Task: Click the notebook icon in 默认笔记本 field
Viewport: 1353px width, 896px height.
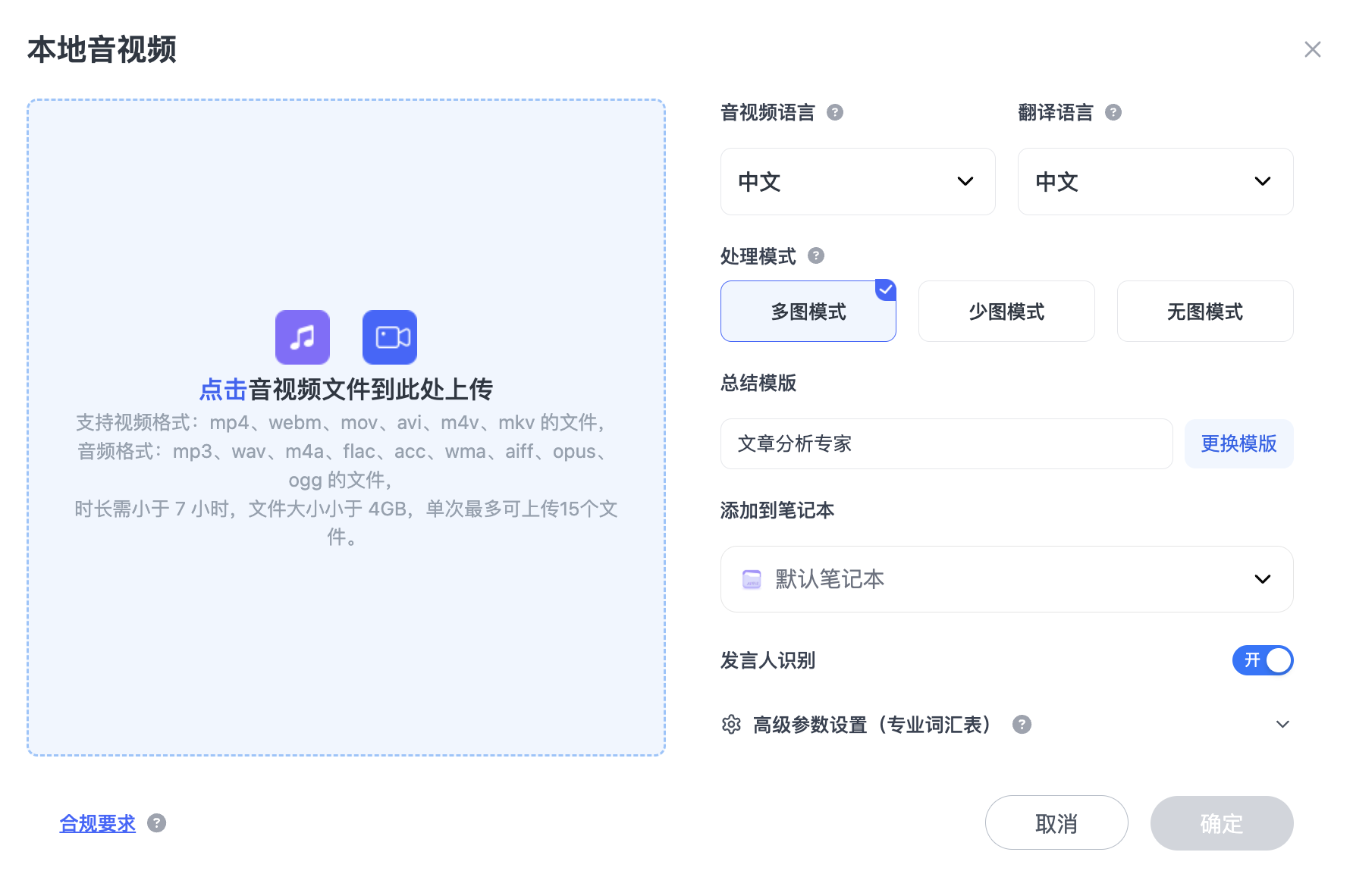Action: 752,579
